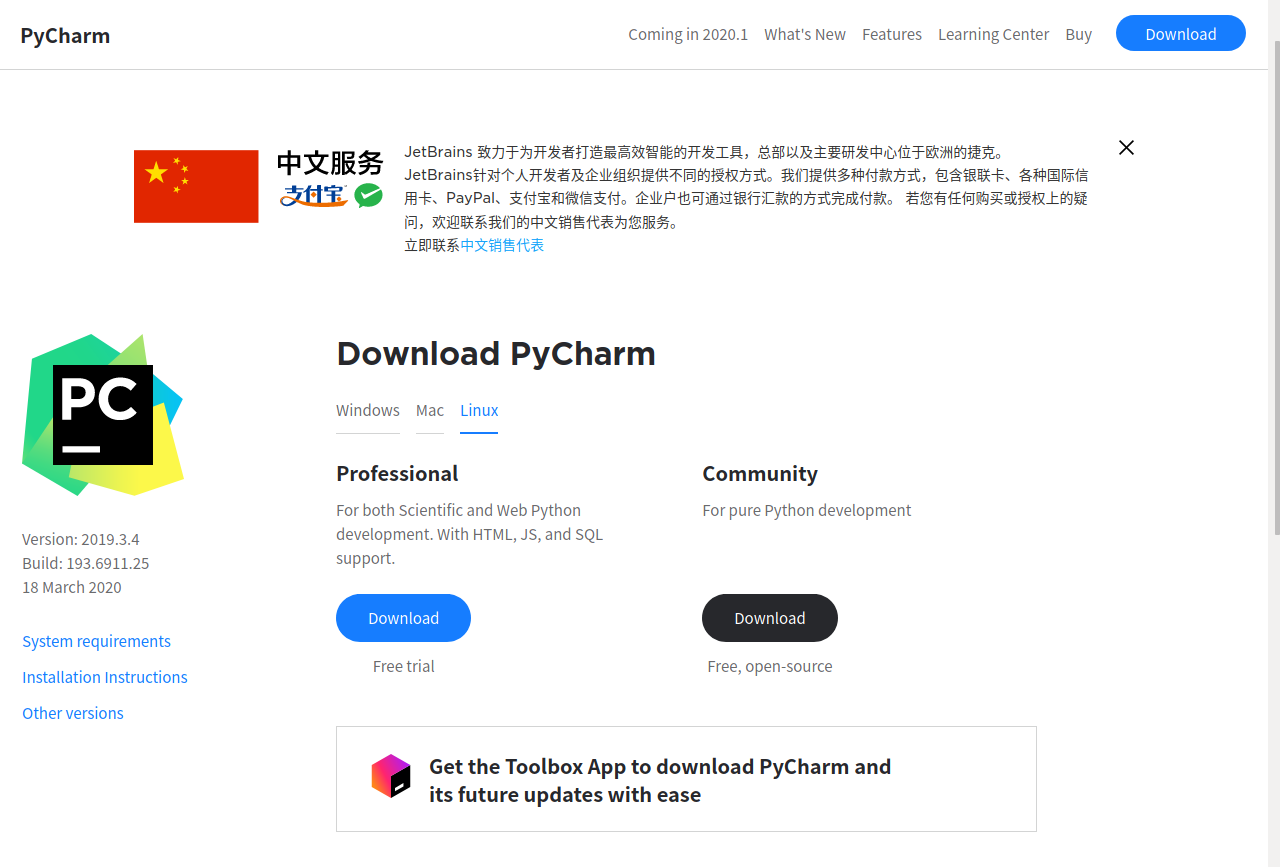Click the 'Build: 193.6911.25' text
This screenshot has width=1280, height=867.
click(86, 563)
